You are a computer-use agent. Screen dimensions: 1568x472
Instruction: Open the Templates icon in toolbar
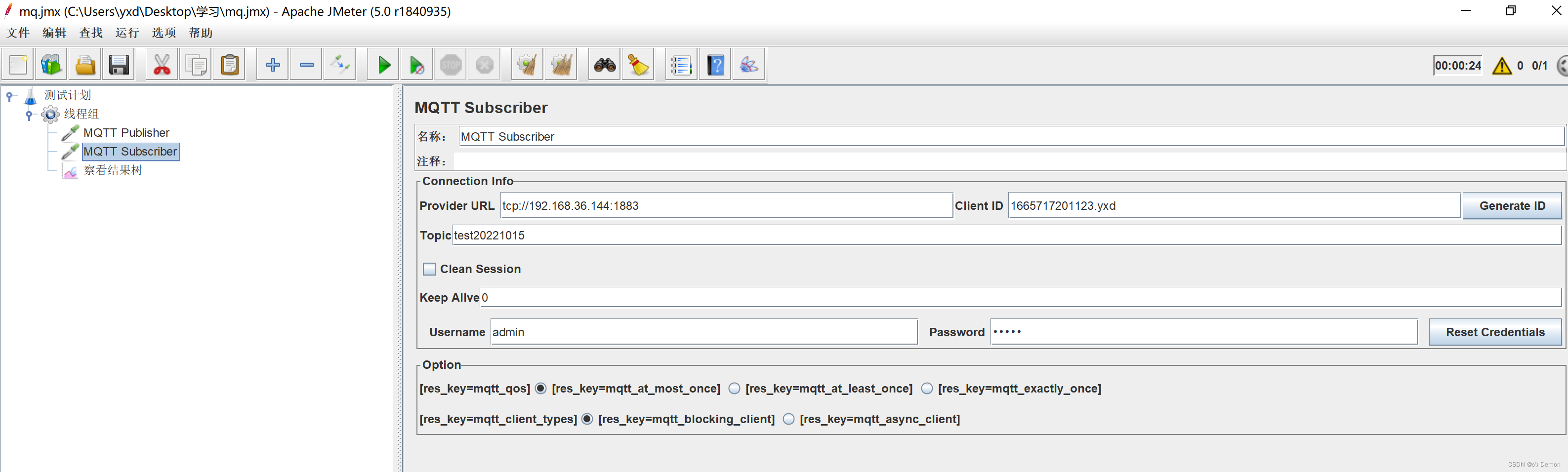click(x=51, y=65)
